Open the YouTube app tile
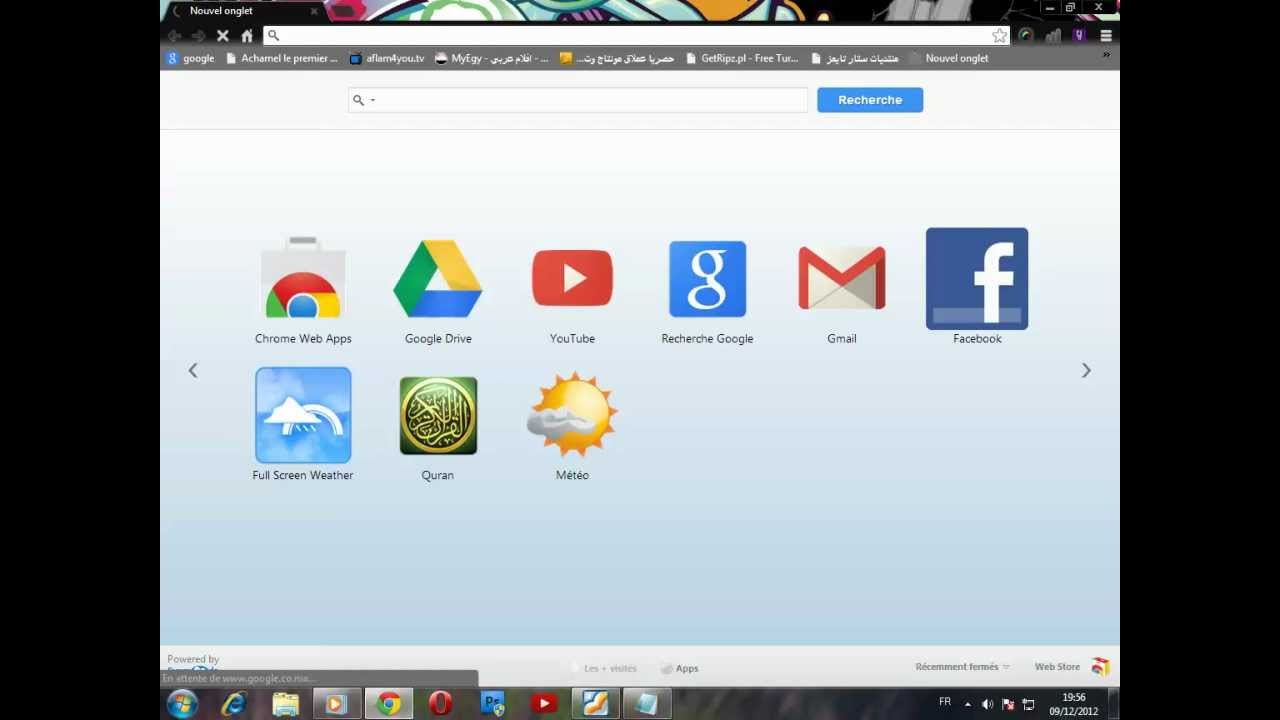The image size is (1280, 720). tap(572, 279)
